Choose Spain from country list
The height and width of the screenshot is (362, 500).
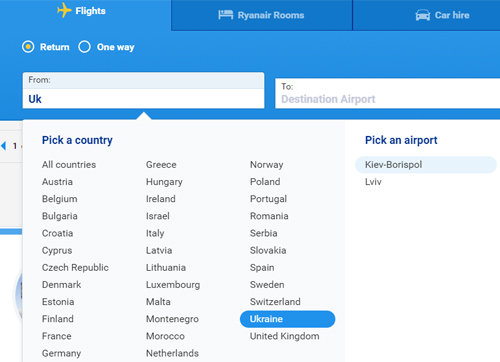point(262,268)
